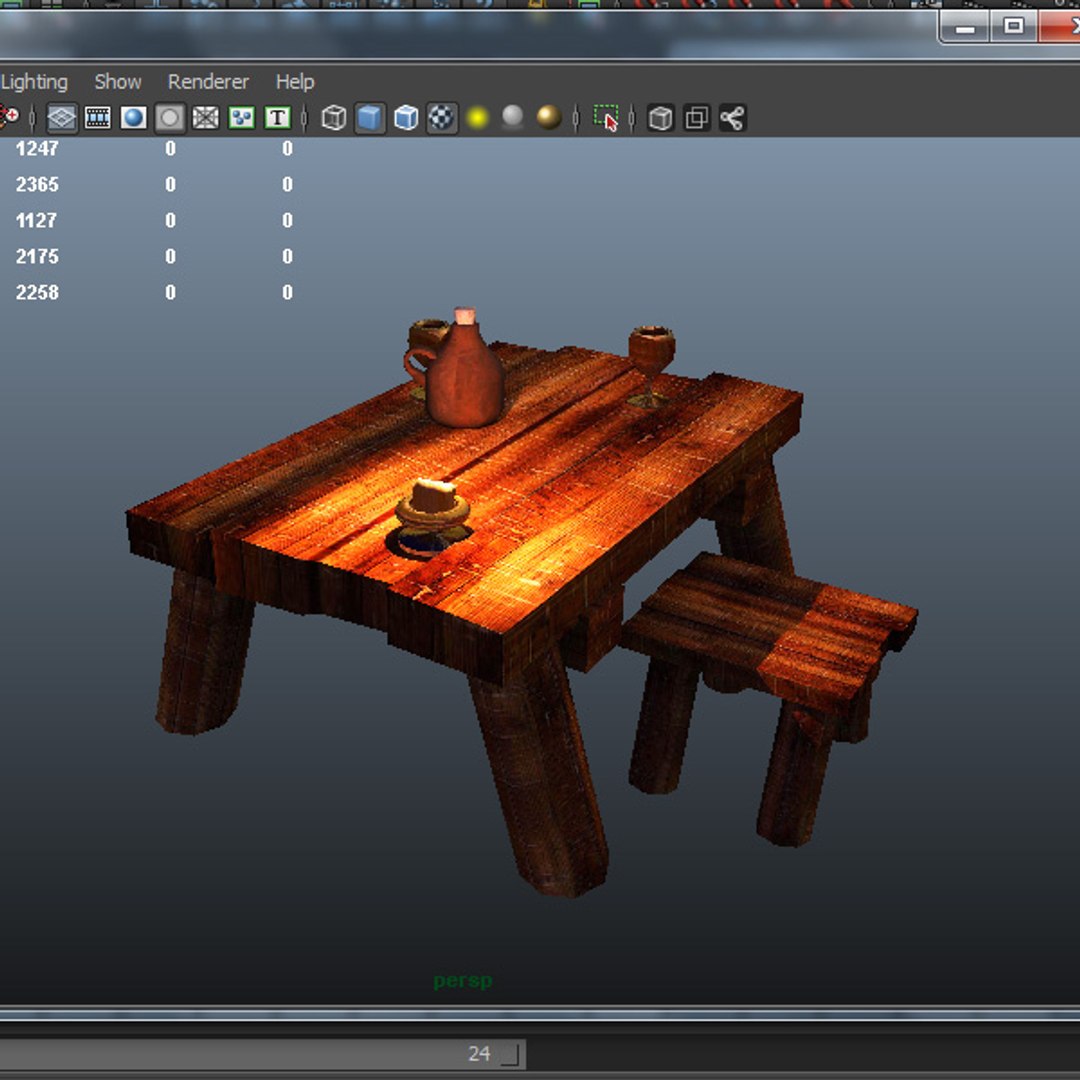Enable the safe title T icon
Screen dimensions: 1080x1080
pos(278,118)
